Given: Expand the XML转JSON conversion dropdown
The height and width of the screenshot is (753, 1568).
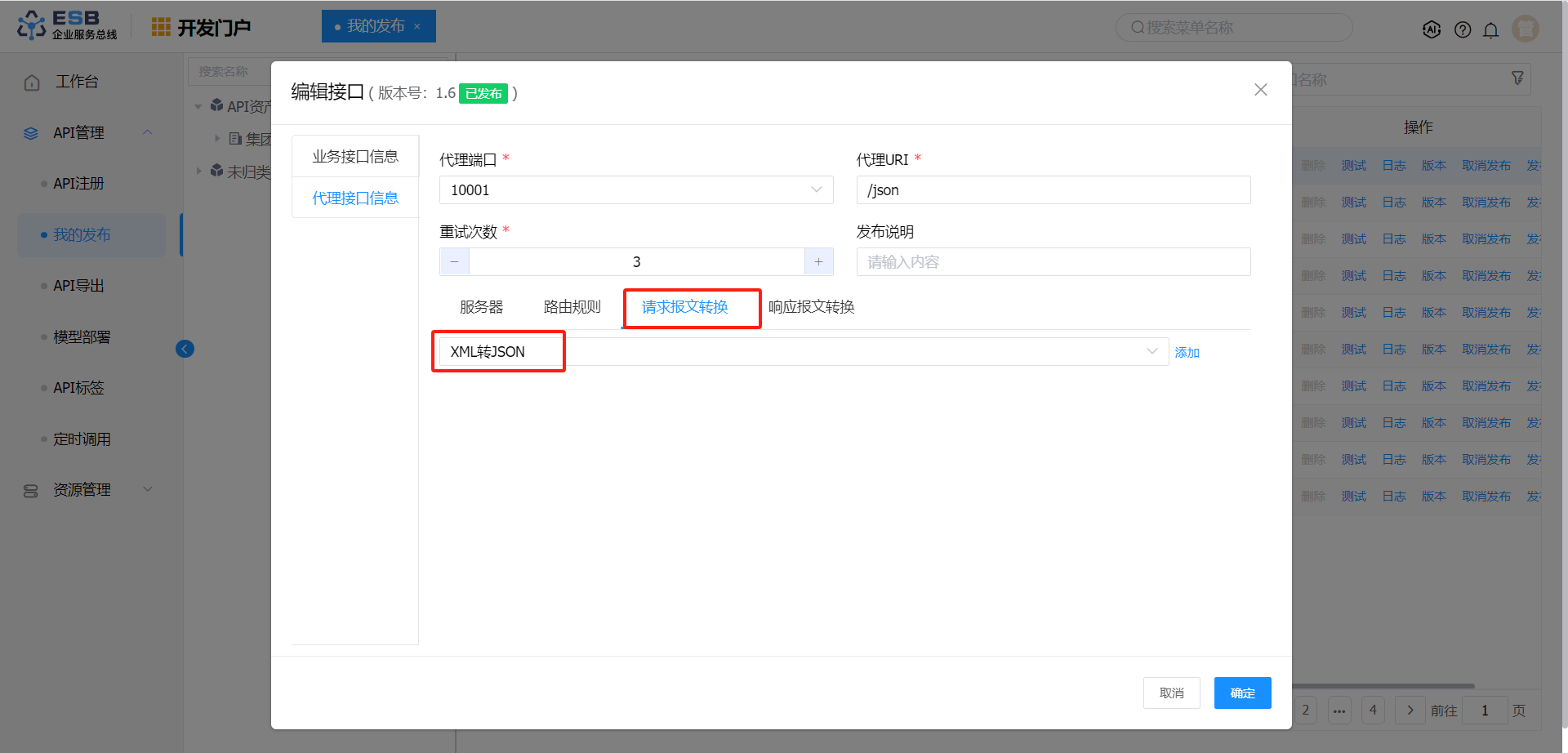Looking at the screenshot, I should click(x=1151, y=351).
